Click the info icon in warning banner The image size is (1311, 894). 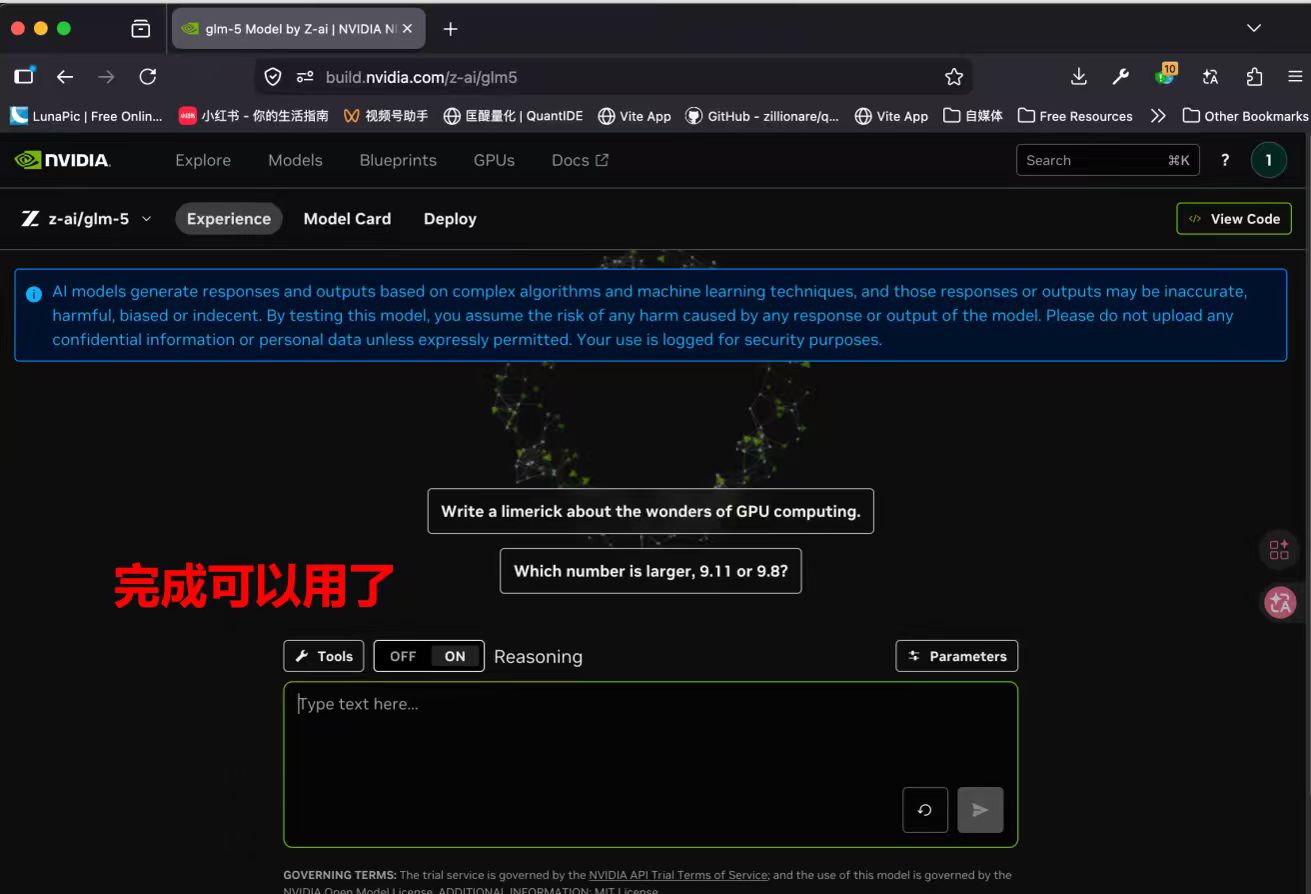[x=34, y=294]
